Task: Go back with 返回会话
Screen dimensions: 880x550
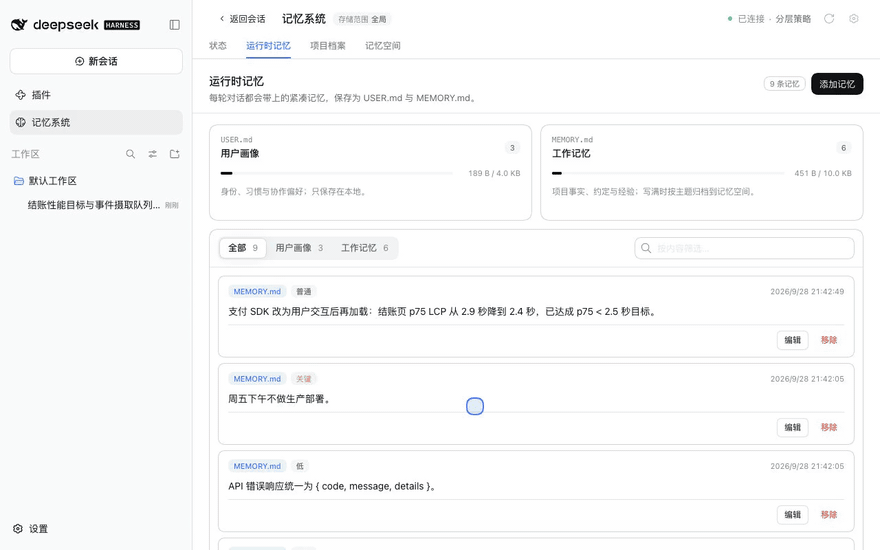Action: pos(242,19)
